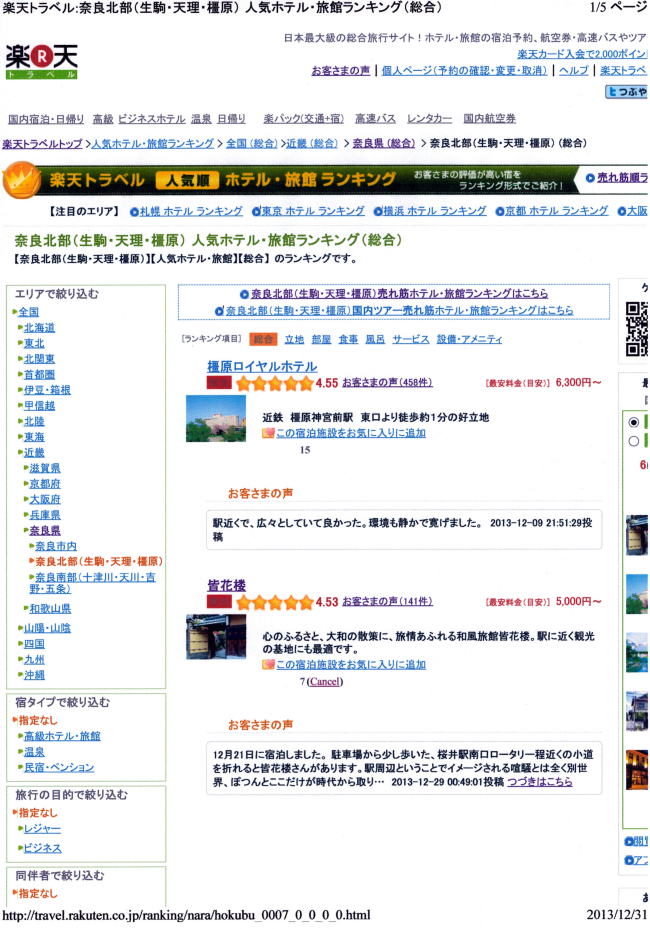Open 個人ページ reservation management link
This screenshot has width=650, height=929.
465,71
